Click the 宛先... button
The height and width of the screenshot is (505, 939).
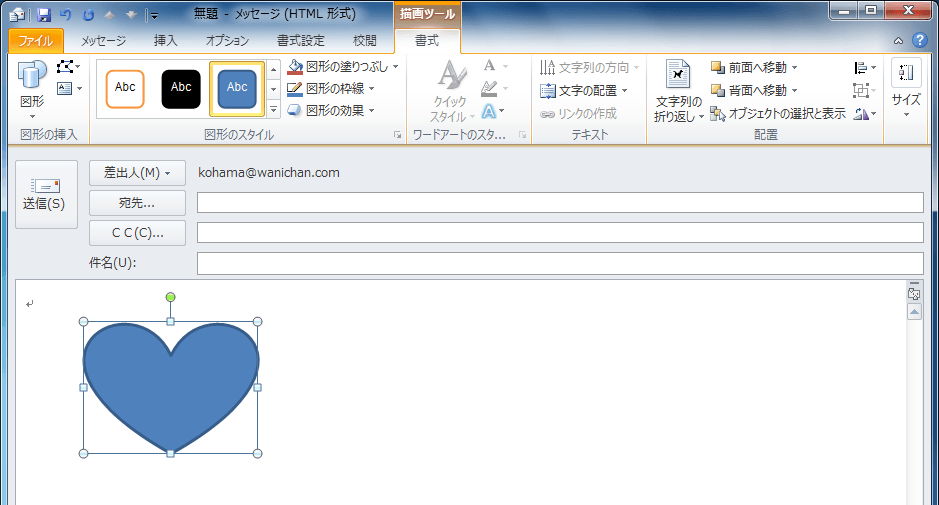click(137, 203)
